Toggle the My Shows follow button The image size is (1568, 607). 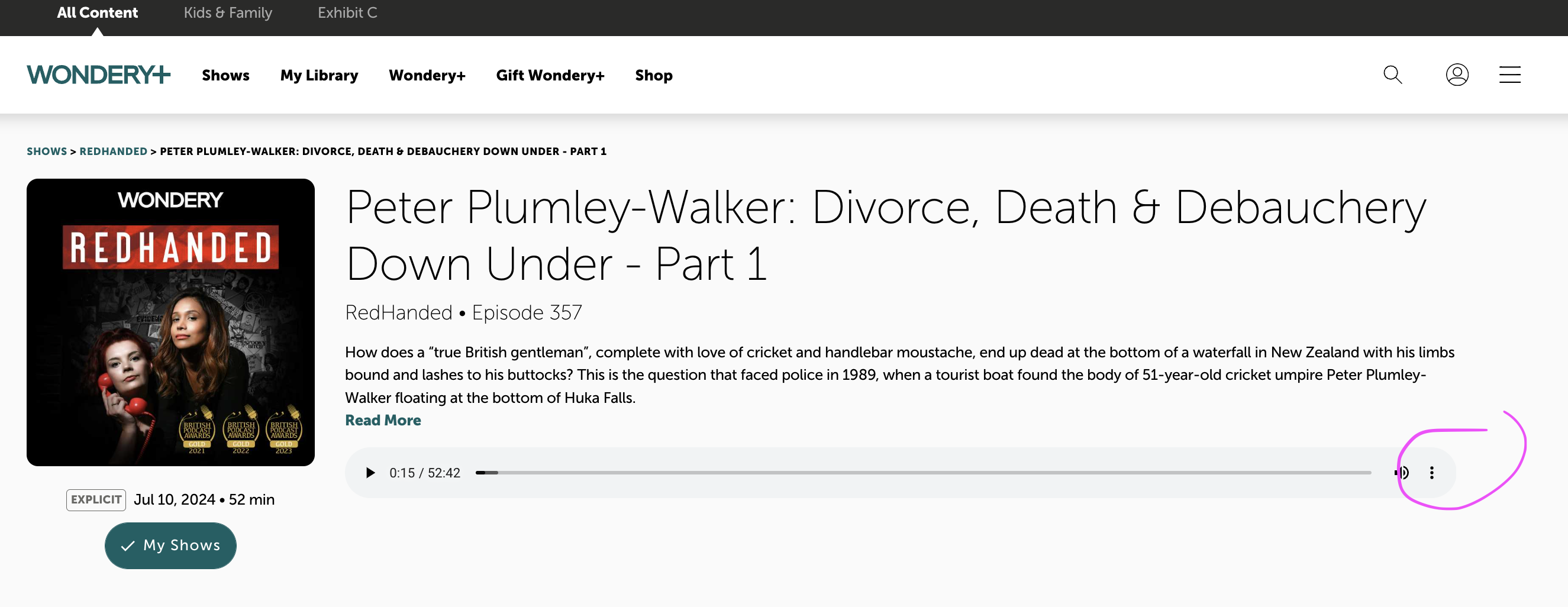pyautogui.click(x=170, y=545)
